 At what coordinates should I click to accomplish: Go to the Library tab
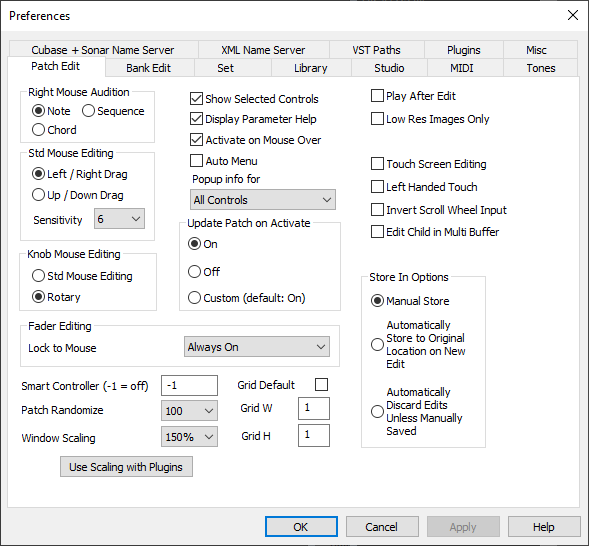tap(311, 68)
